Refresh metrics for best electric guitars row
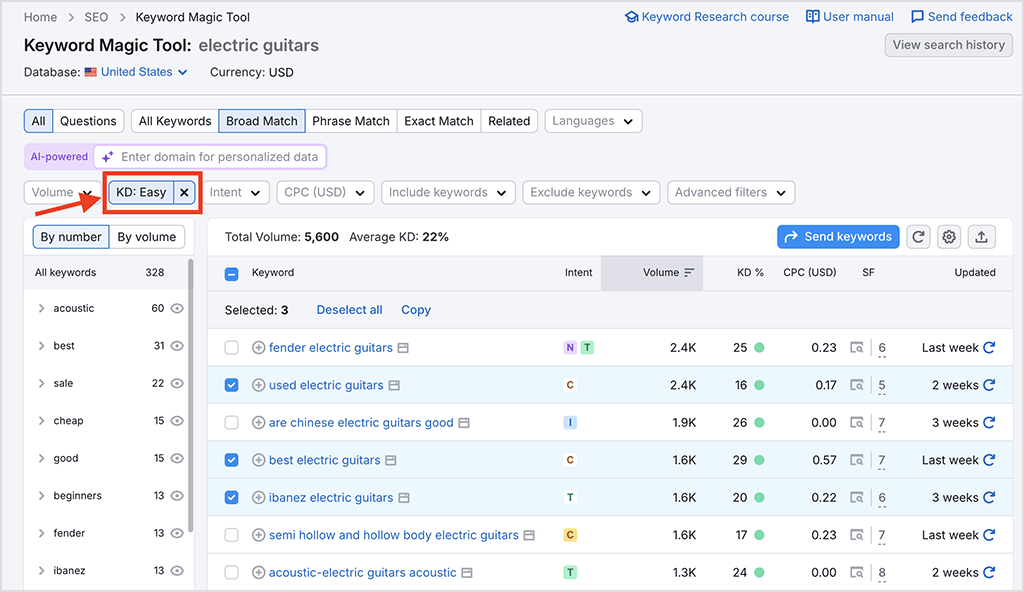Viewport: 1024px width, 592px height. pyautogui.click(x=989, y=460)
